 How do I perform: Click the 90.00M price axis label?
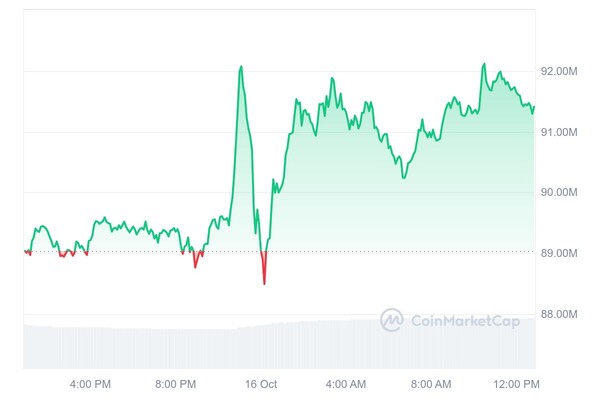pos(559,193)
